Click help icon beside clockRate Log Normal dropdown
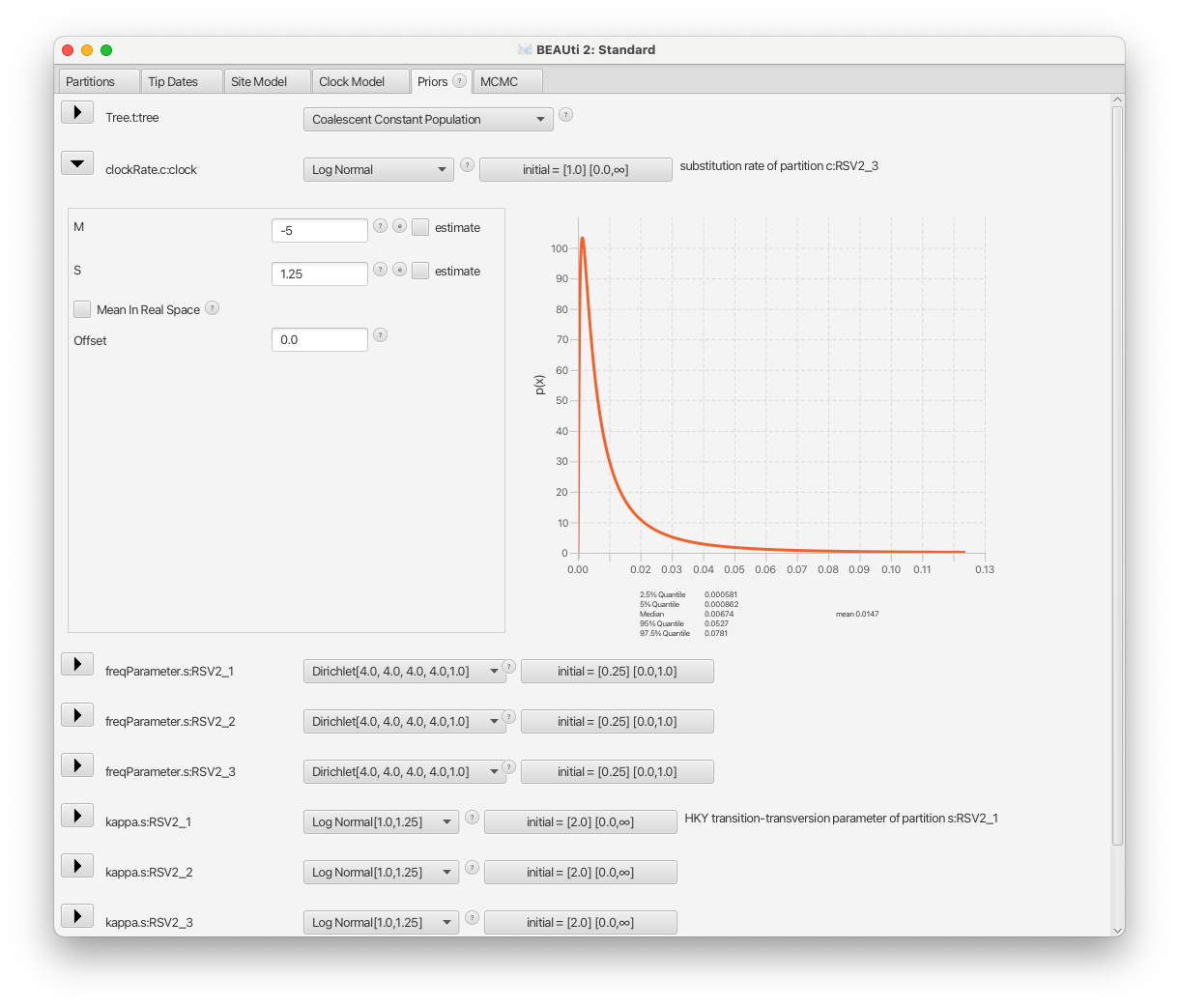This screenshot has width=1179, height=1008. tap(468, 164)
